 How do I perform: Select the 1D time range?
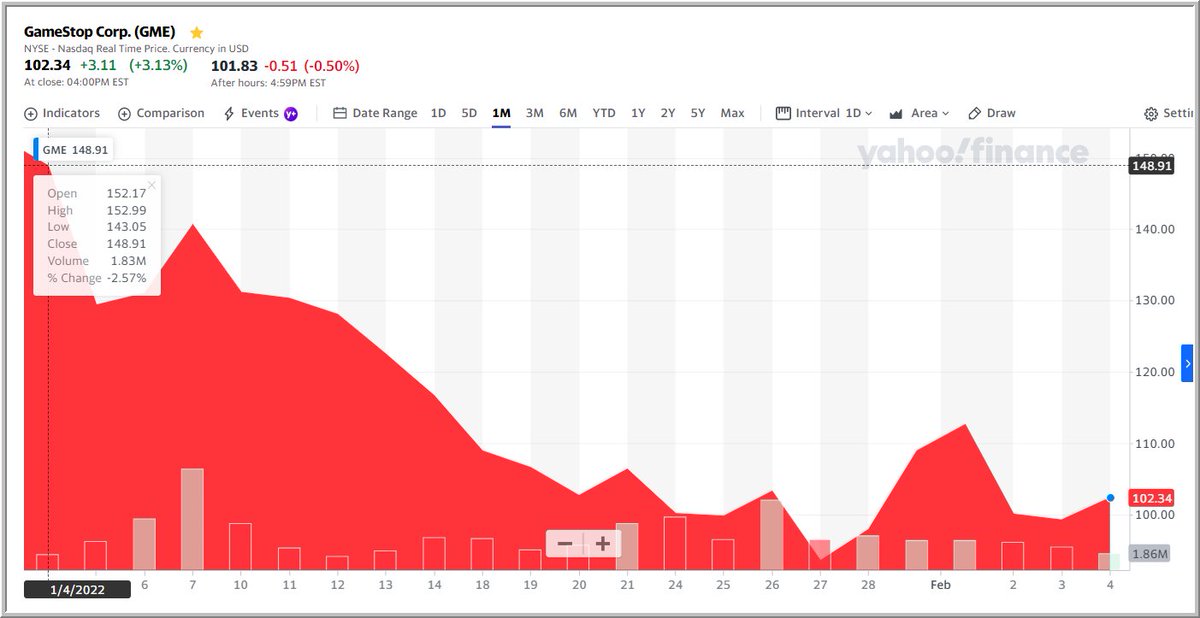pyautogui.click(x=438, y=113)
